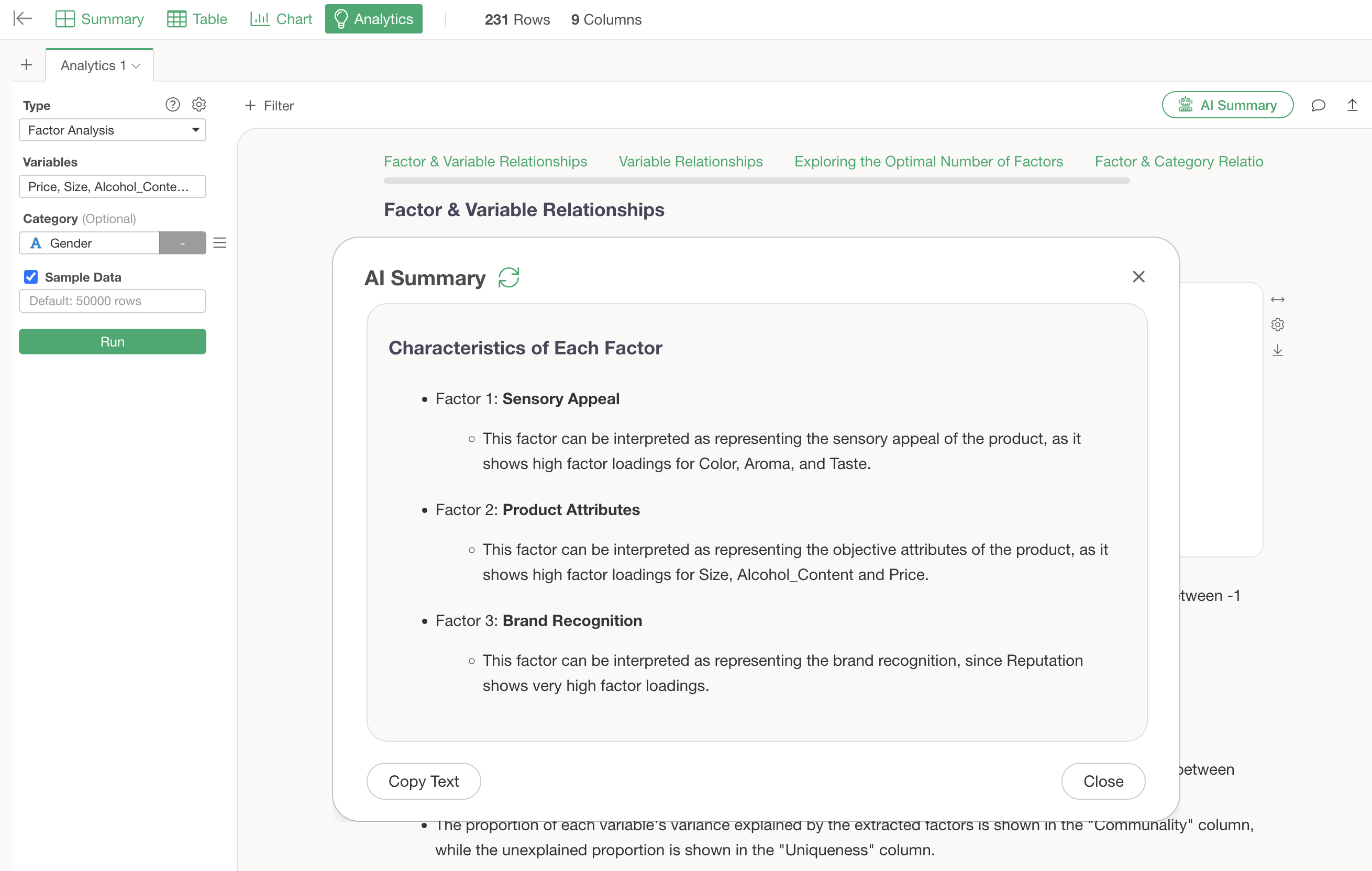Screen dimensions: 1372x871
Task: Click the category function dash button
Action: (x=183, y=243)
